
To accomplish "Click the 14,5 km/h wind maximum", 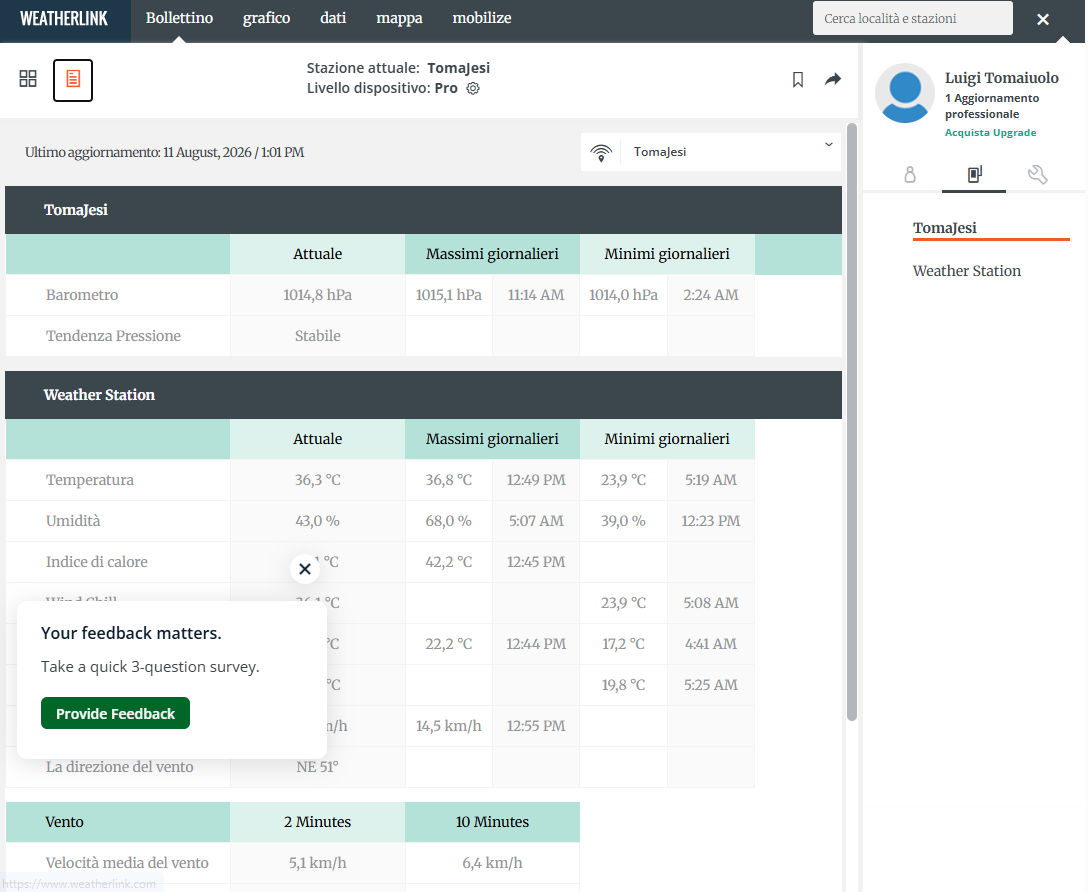I will pos(448,726).
